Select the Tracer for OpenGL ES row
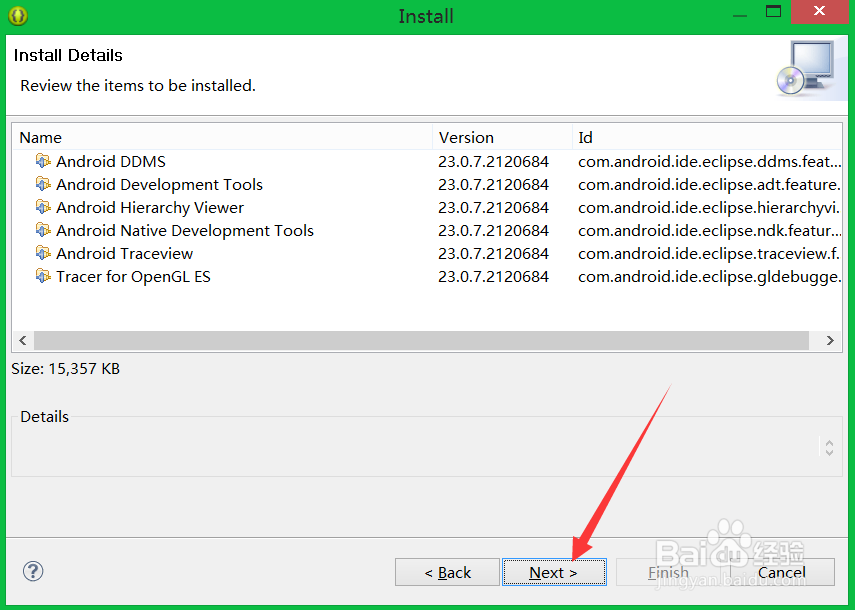This screenshot has height=610, width=855. coord(427,276)
